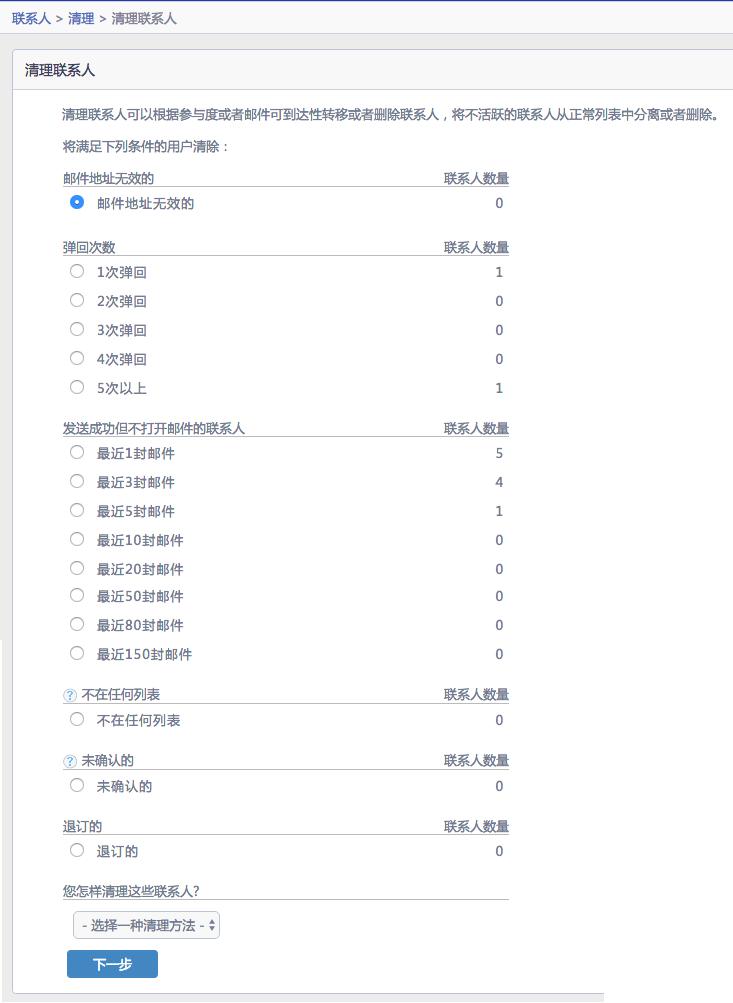The width and height of the screenshot is (733, 1003).
Task: Select 最近10封邮件 radio option
Action: [x=77, y=539]
